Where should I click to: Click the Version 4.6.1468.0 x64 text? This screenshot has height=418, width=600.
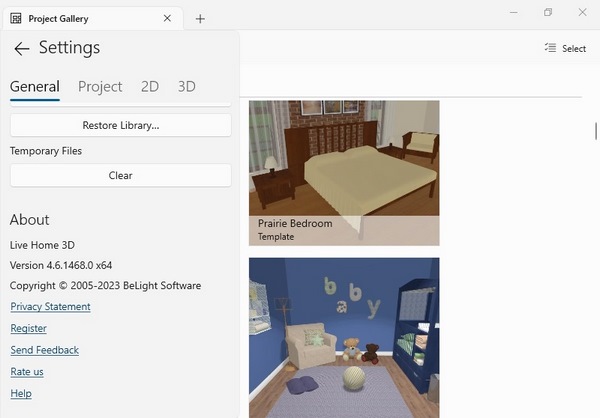pyautogui.click(x=61, y=265)
